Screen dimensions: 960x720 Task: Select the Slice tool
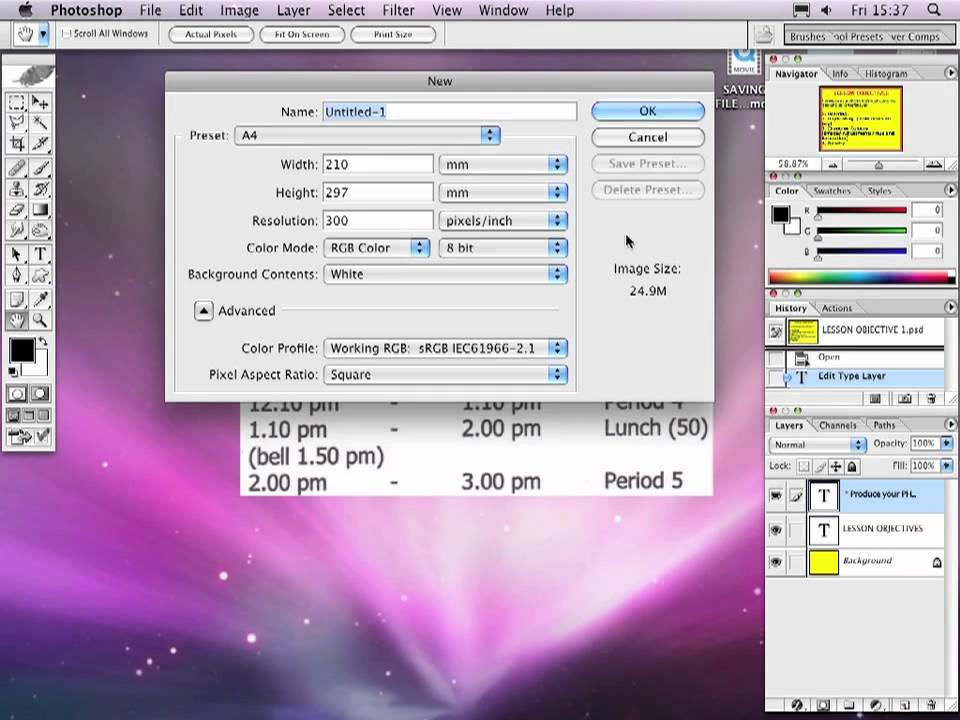[x=40, y=144]
